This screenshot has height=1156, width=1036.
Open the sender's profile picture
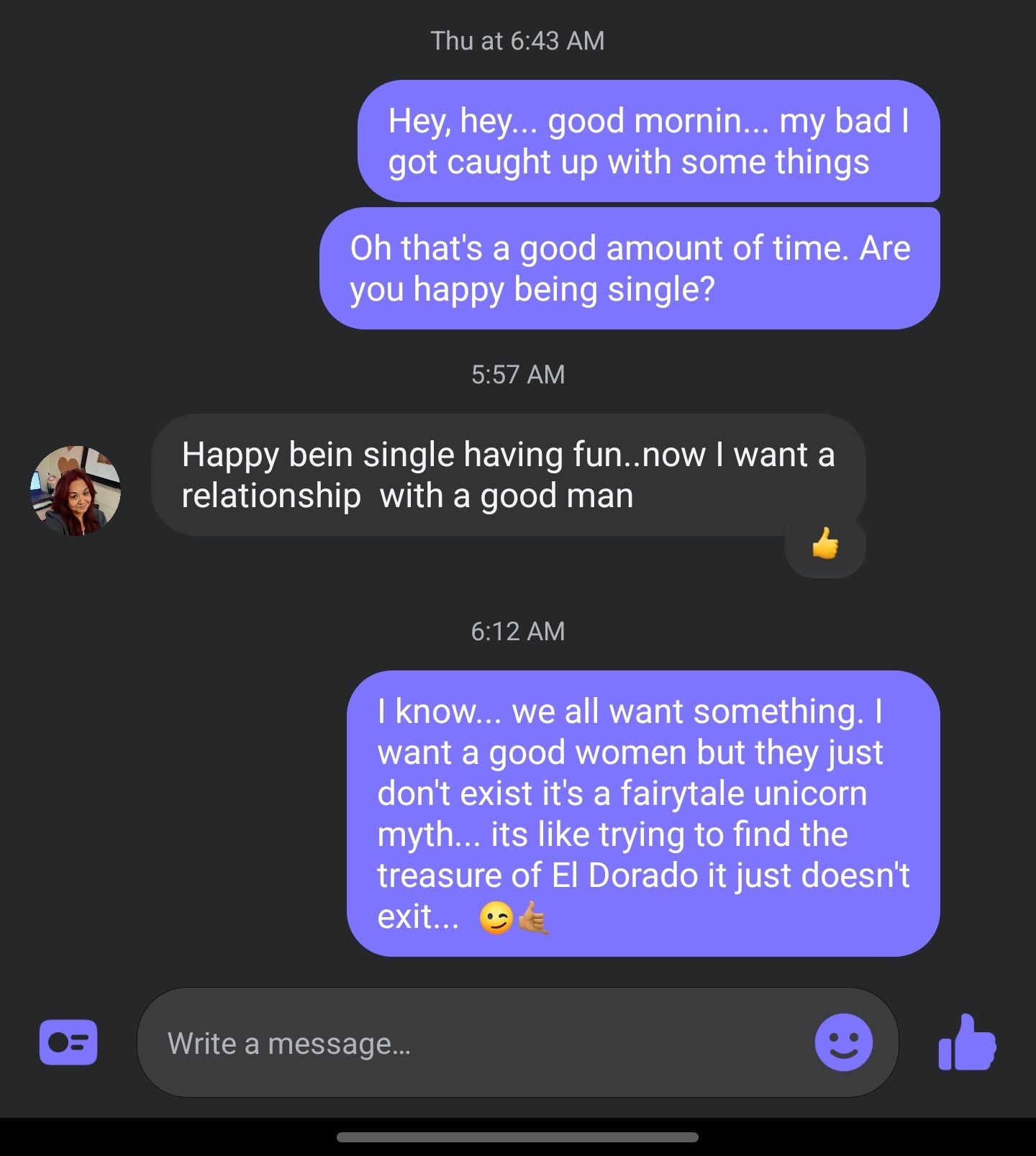76,491
